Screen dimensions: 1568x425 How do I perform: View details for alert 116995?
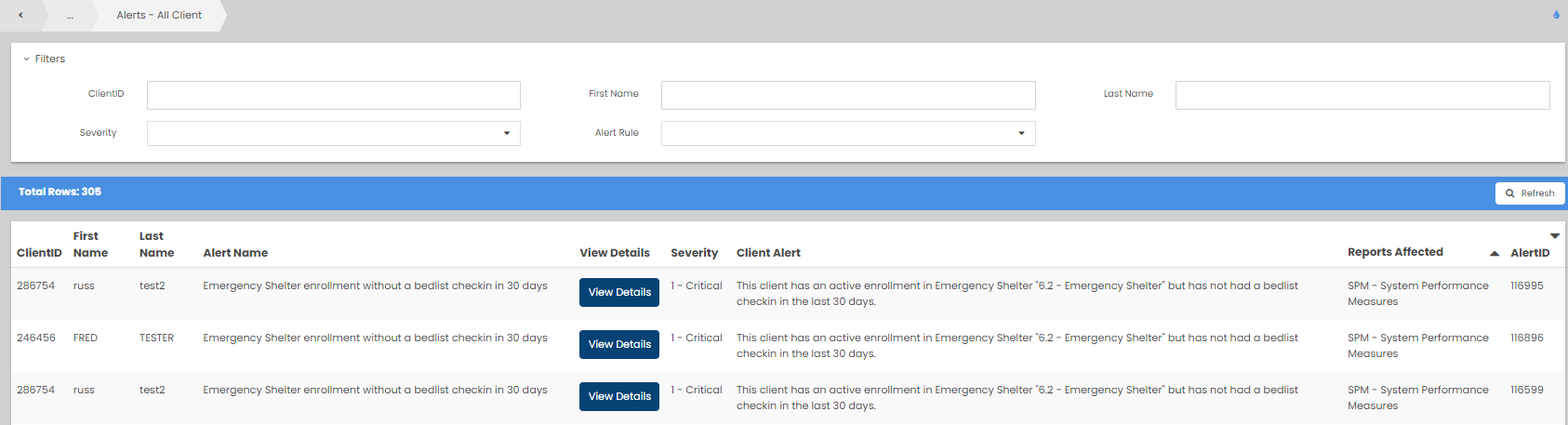coord(618,292)
